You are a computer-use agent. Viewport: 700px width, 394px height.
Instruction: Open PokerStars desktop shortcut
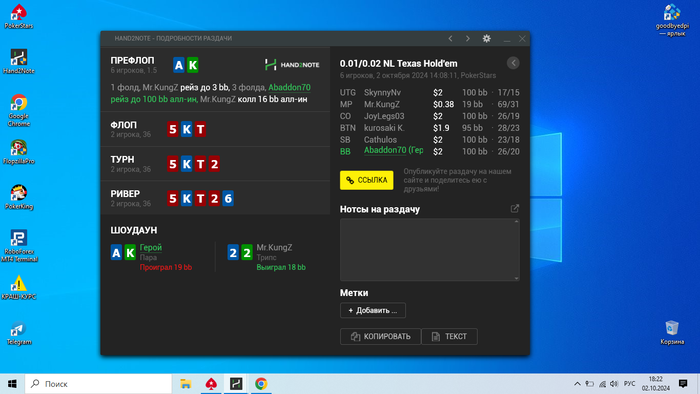(19, 17)
